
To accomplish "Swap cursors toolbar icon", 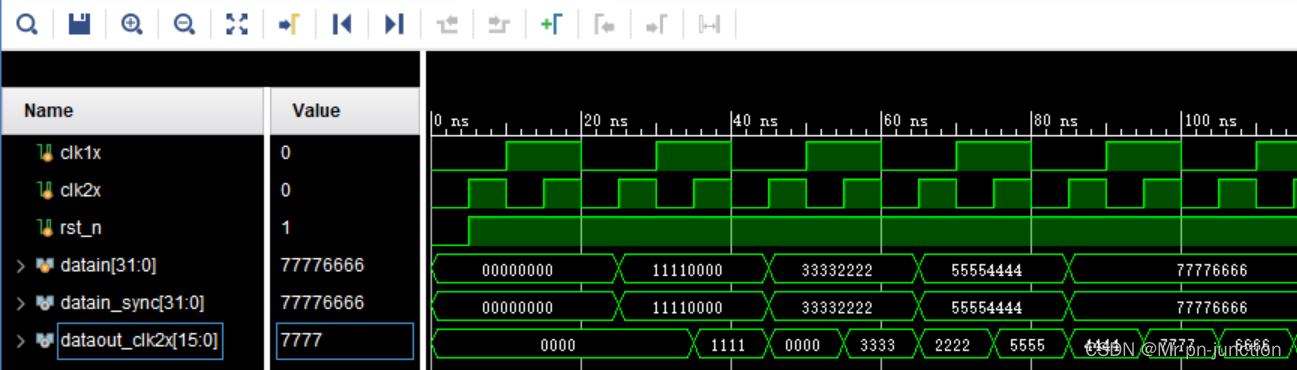I will pos(709,24).
